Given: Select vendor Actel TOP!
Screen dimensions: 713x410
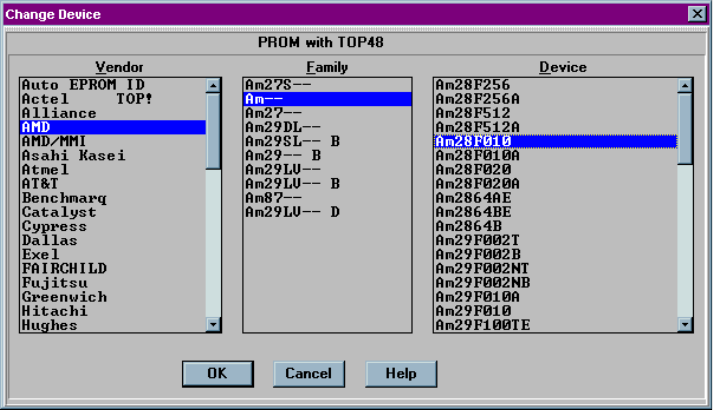Looking at the screenshot, I should [x=113, y=99].
